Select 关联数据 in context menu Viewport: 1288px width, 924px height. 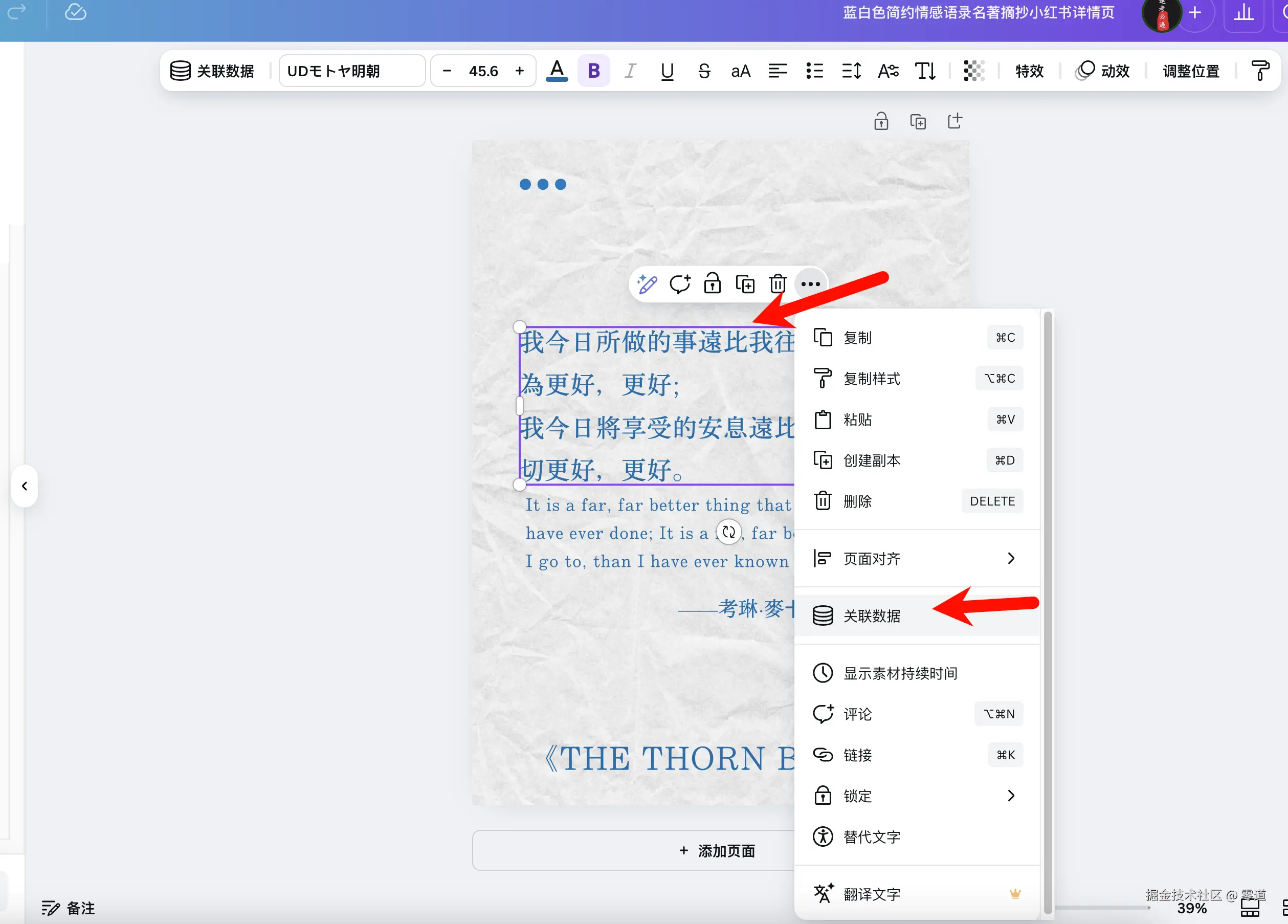point(871,615)
